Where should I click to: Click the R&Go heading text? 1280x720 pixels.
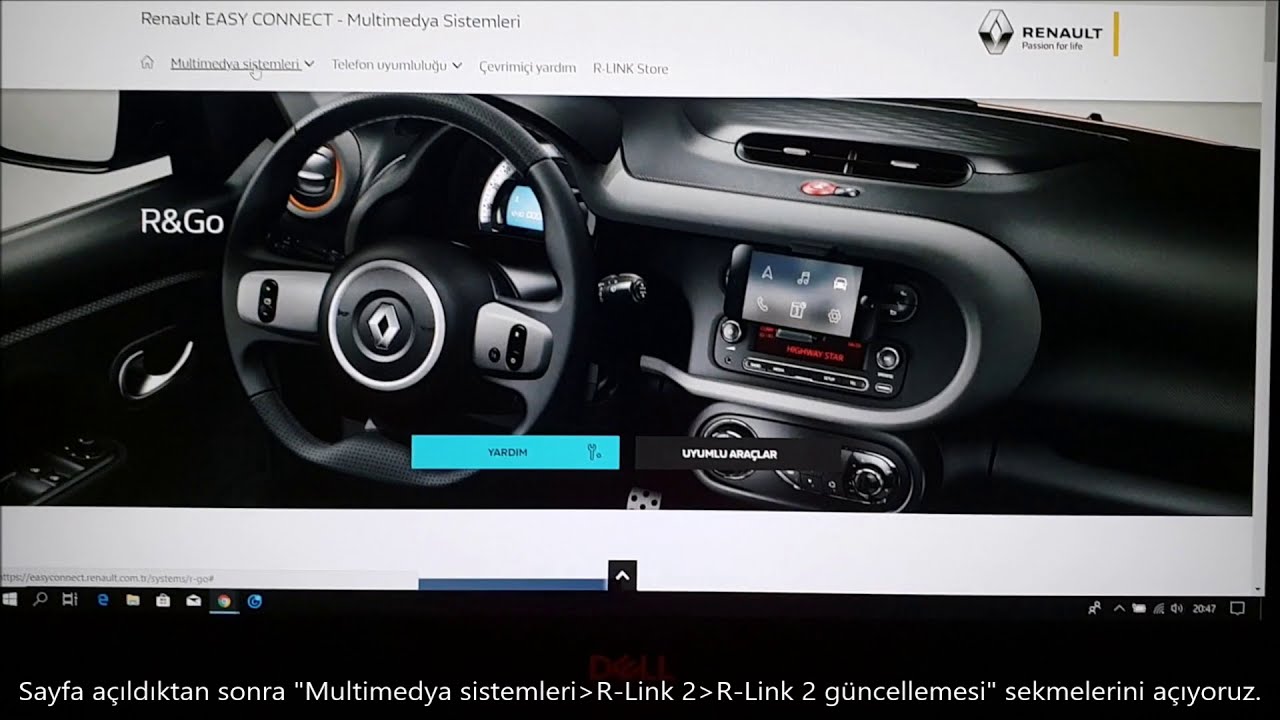pyautogui.click(x=182, y=221)
